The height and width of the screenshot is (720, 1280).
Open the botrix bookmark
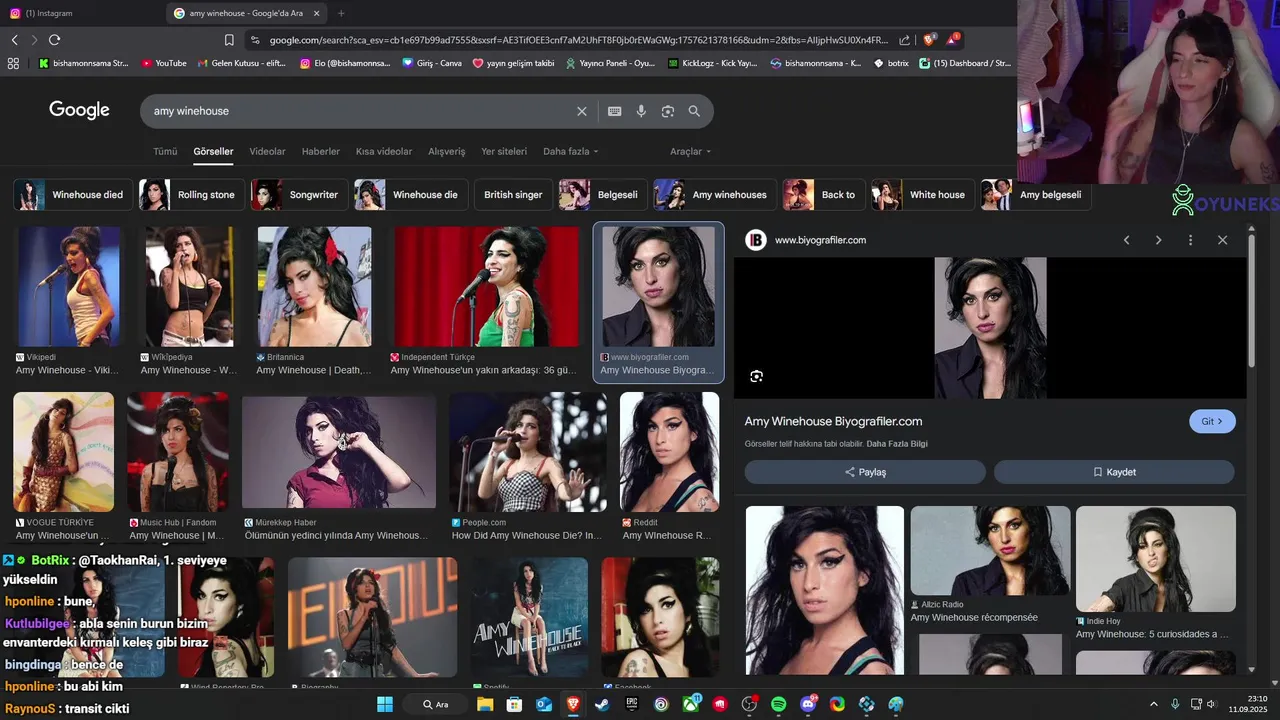pos(891,63)
